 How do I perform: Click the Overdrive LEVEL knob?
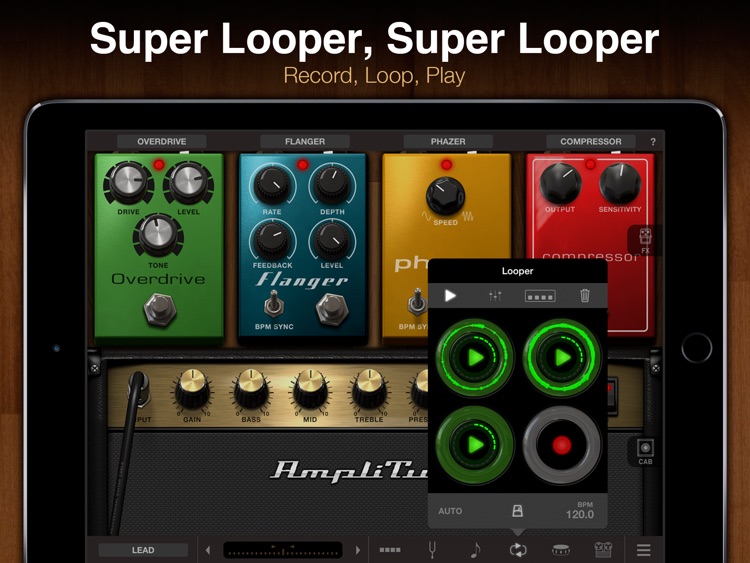point(188,182)
